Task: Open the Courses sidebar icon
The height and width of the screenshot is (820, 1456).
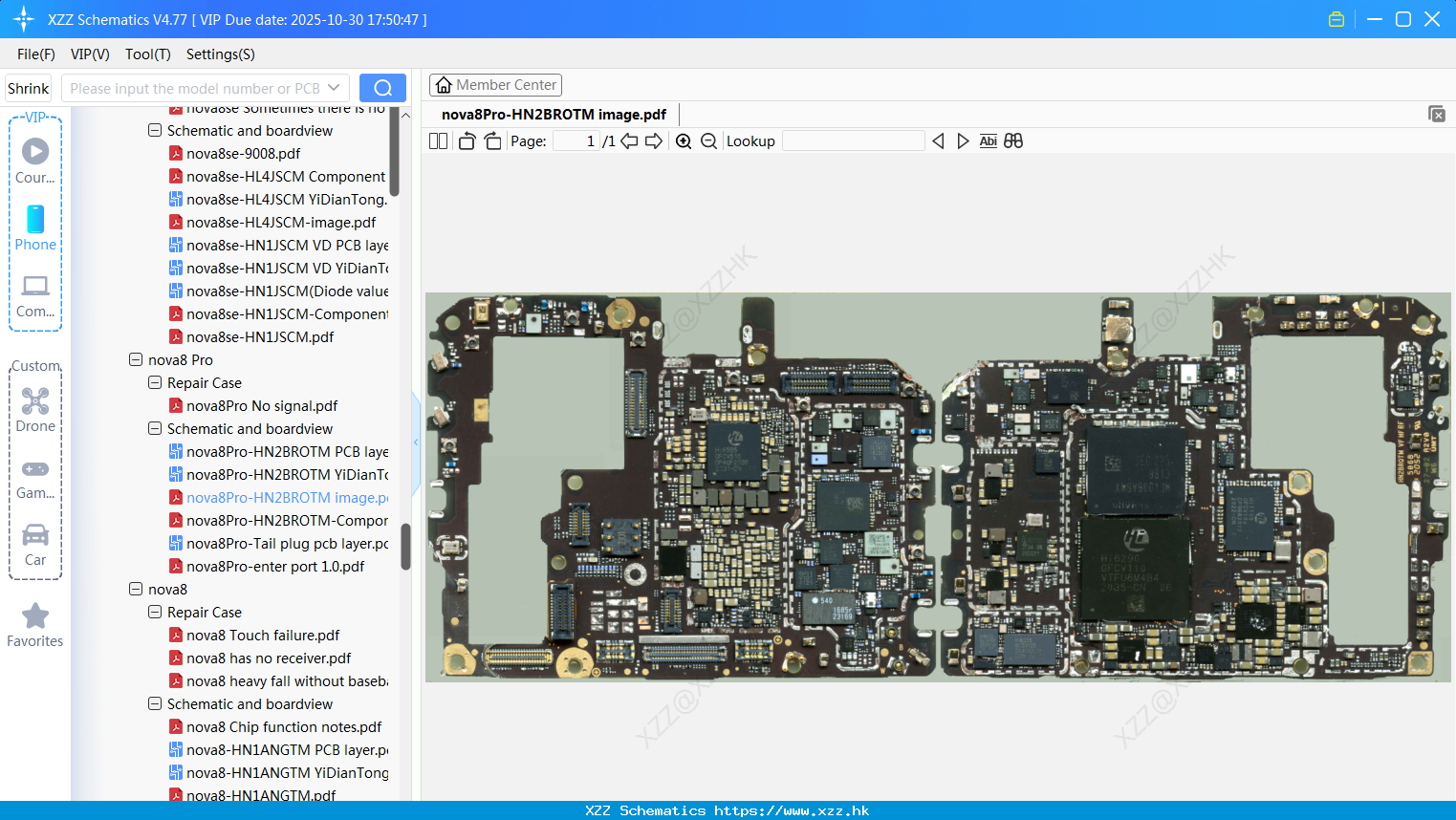Action: click(x=35, y=161)
